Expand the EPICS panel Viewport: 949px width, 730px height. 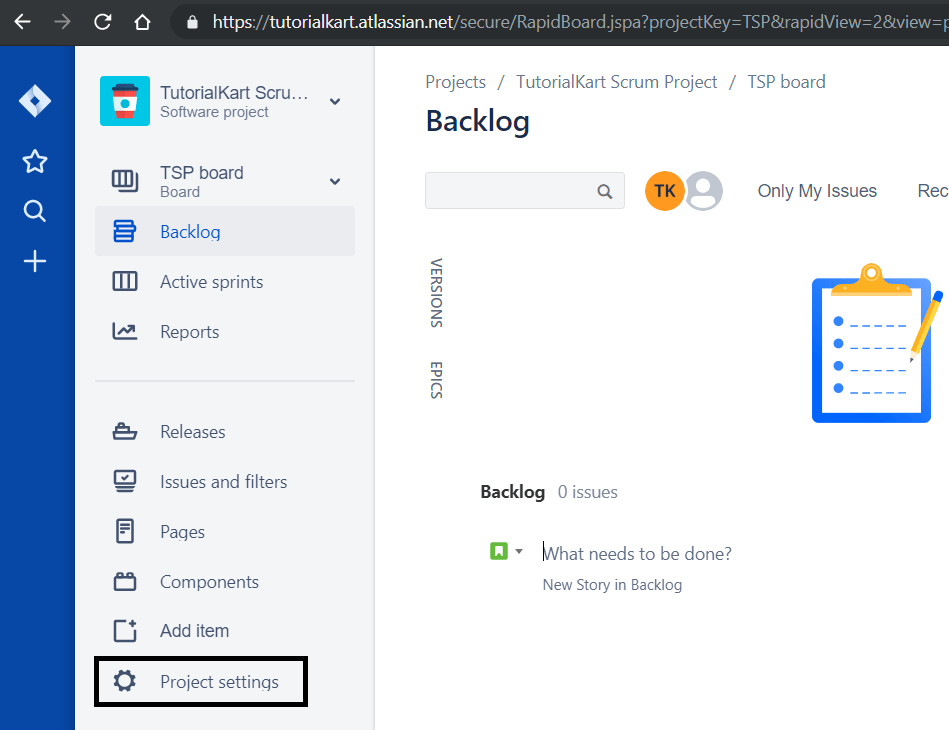tap(434, 381)
